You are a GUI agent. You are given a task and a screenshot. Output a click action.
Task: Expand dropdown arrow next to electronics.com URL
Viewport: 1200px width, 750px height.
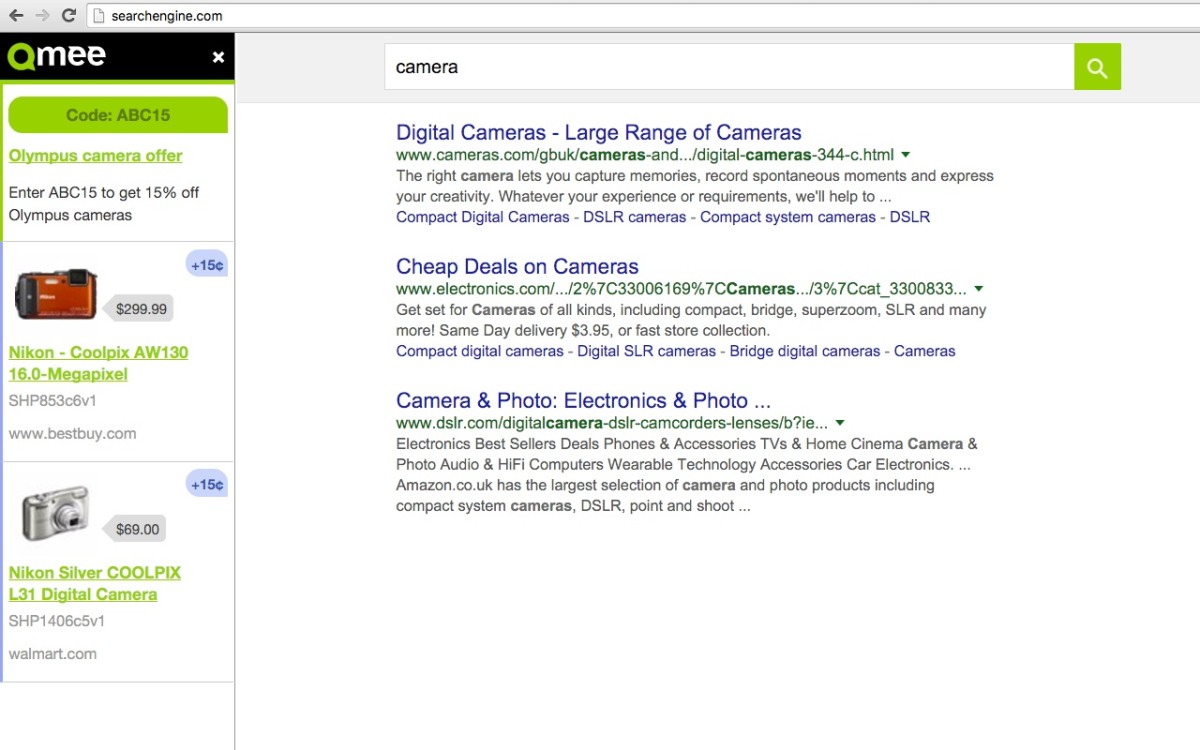[978, 289]
